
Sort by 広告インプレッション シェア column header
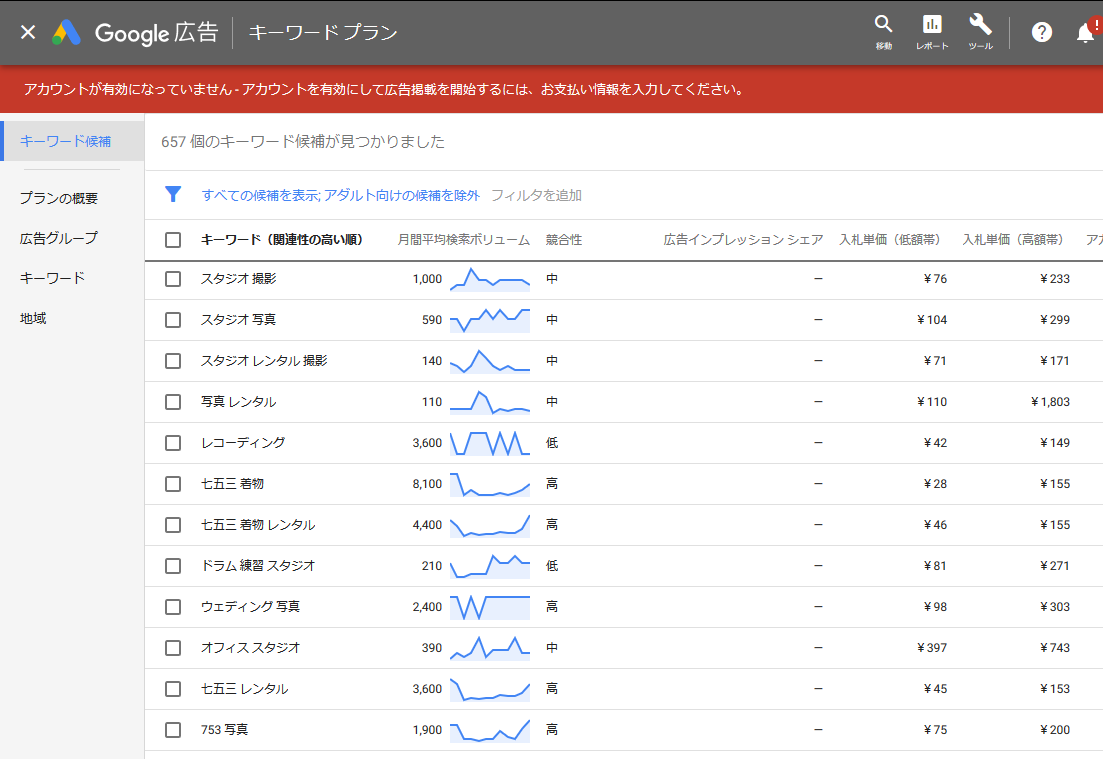pos(743,240)
